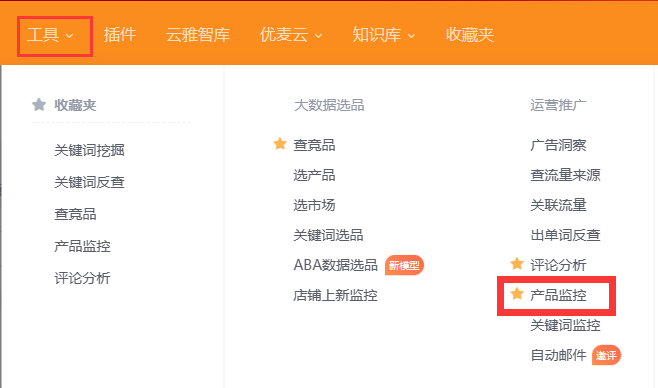Open 选市场 tool

point(314,205)
